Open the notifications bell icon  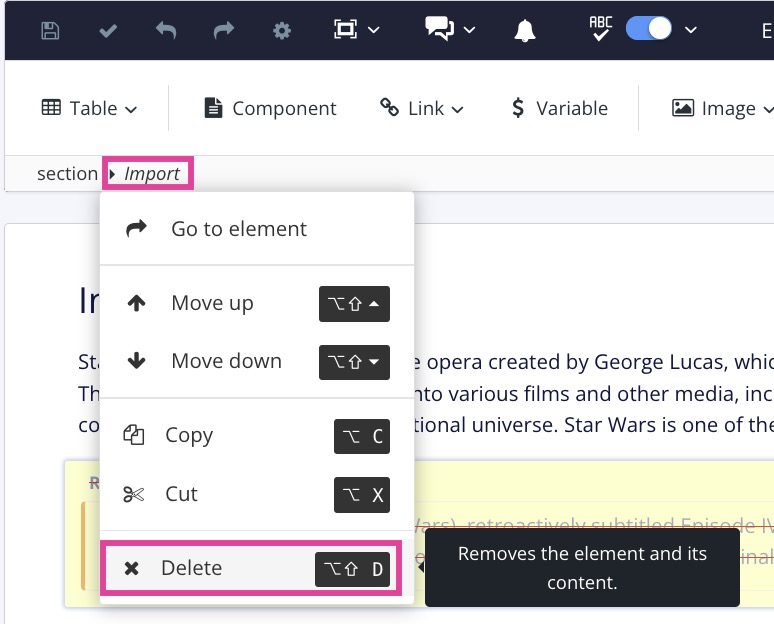pos(525,30)
